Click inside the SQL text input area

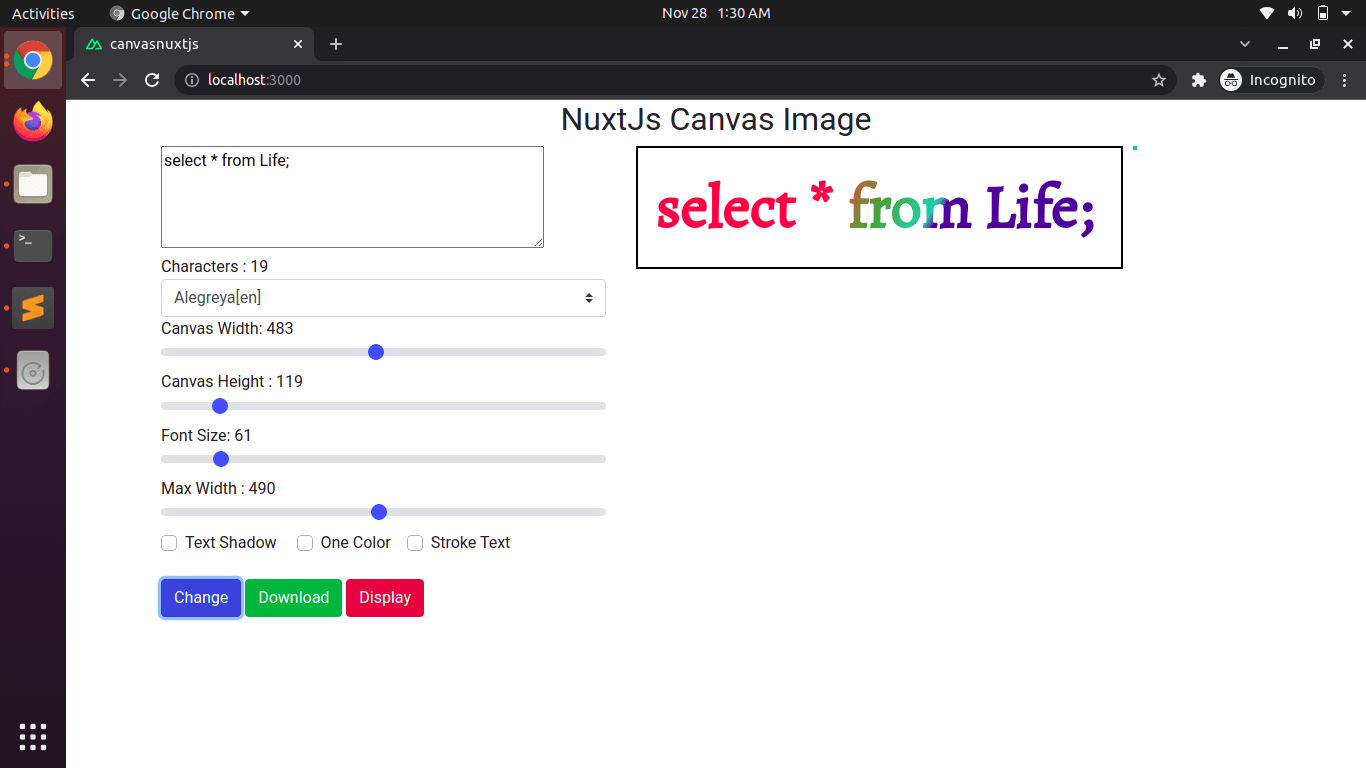pos(352,196)
